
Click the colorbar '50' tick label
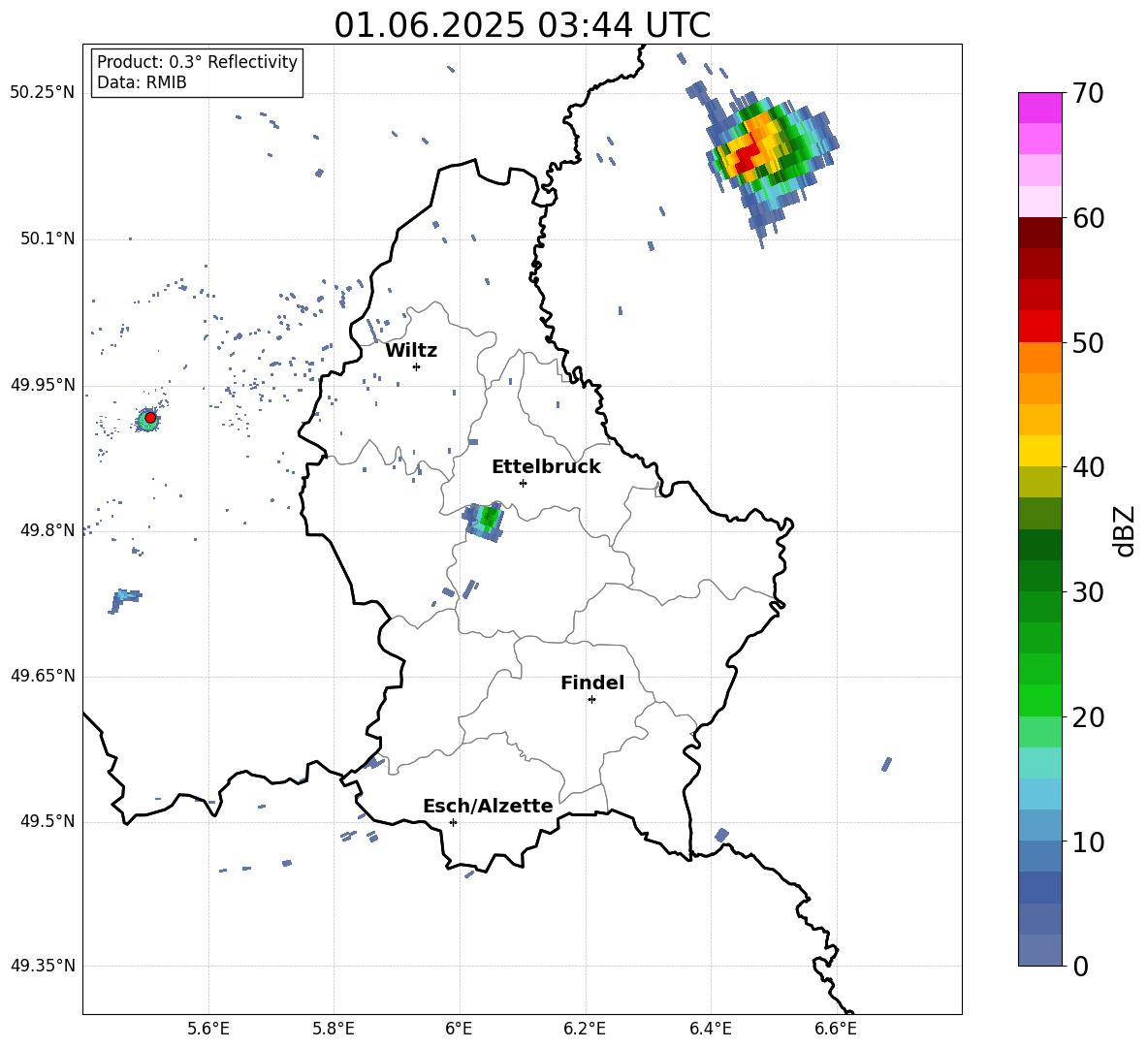[x=1088, y=342]
